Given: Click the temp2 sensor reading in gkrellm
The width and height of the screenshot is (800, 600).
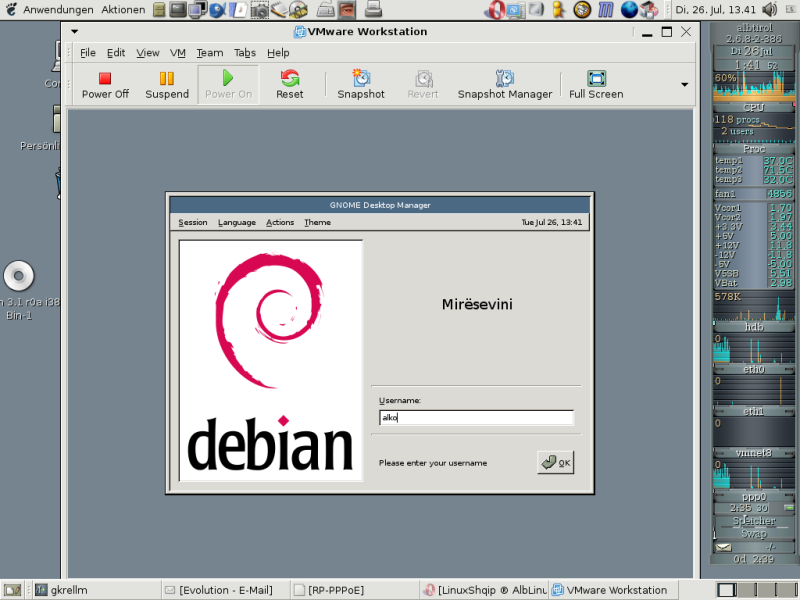Looking at the screenshot, I should [778, 170].
